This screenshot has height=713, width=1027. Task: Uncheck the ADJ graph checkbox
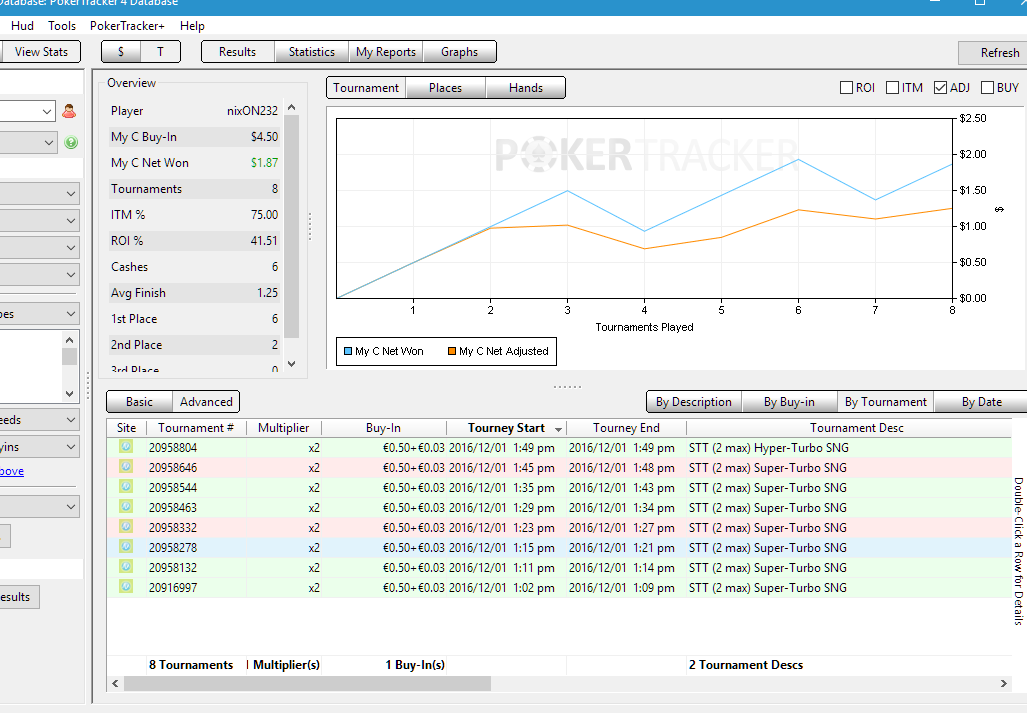click(940, 88)
